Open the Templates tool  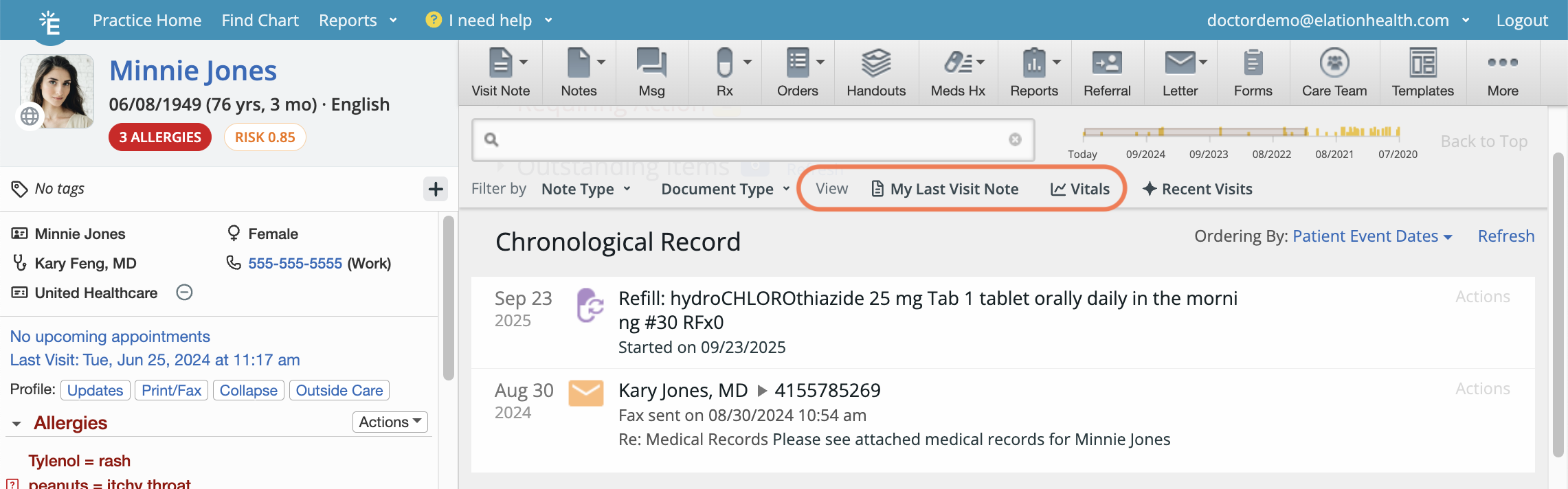(1422, 73)
